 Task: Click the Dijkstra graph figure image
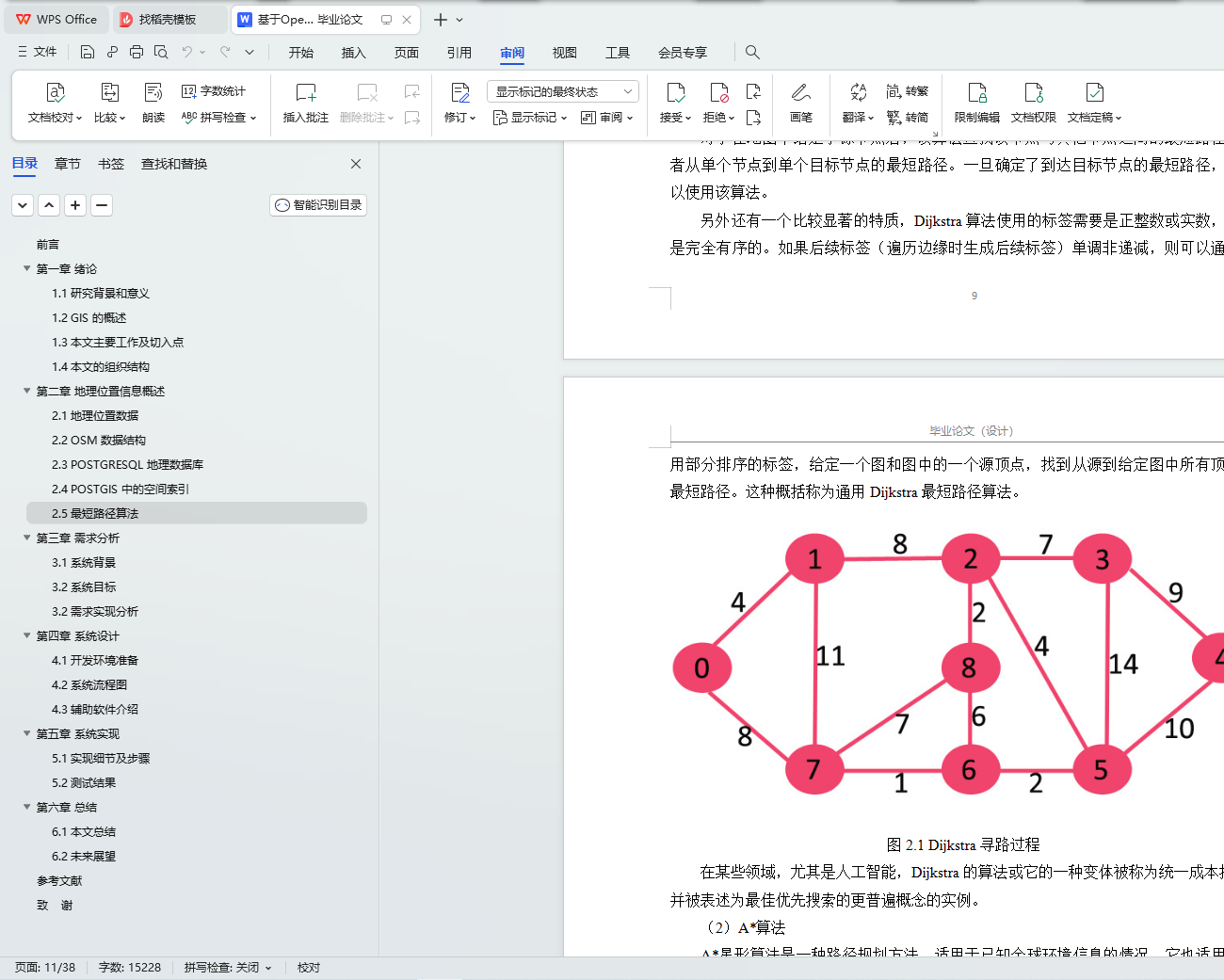tap(948, 666)
